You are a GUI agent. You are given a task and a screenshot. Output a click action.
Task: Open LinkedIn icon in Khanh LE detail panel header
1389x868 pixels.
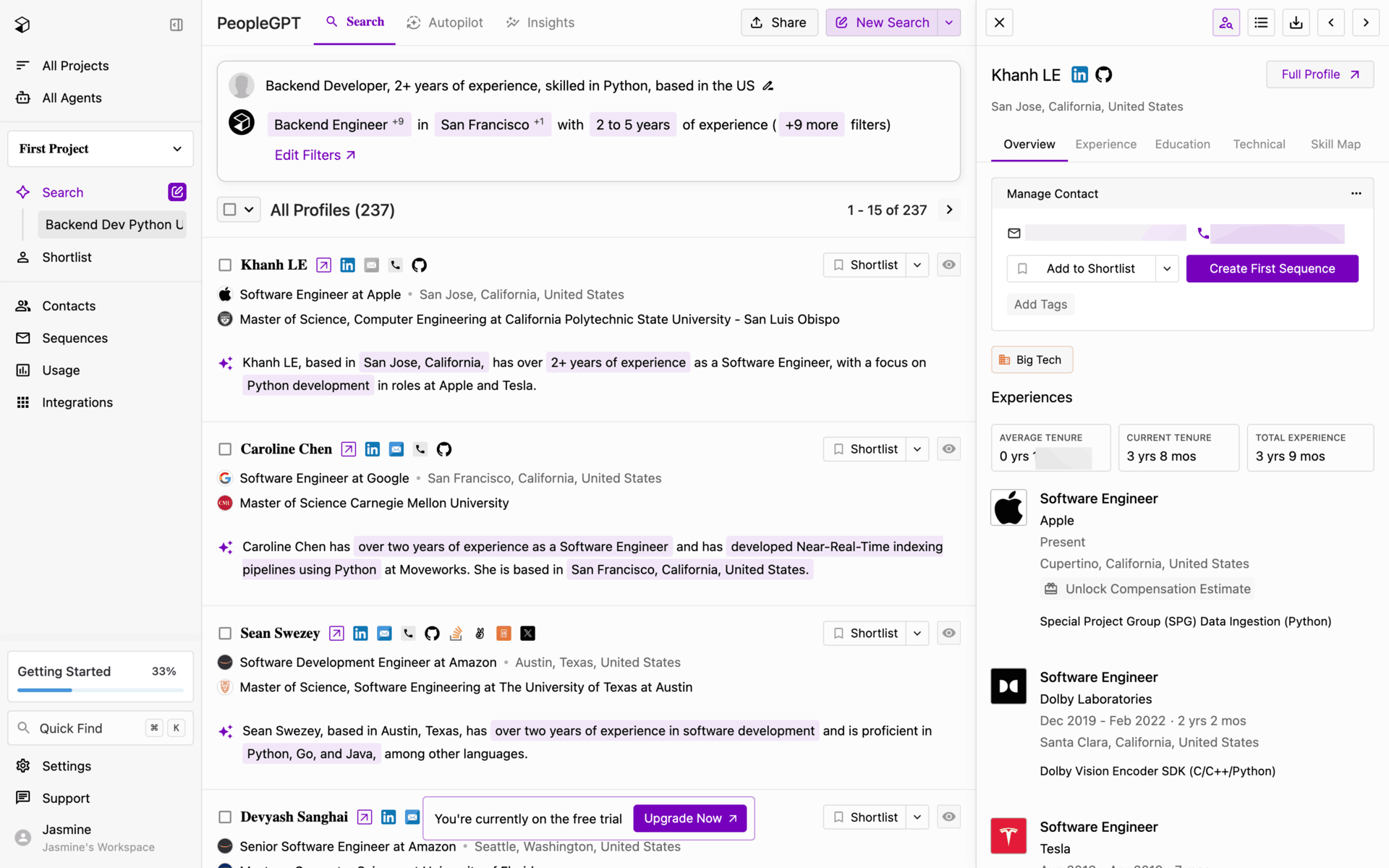1079,75
